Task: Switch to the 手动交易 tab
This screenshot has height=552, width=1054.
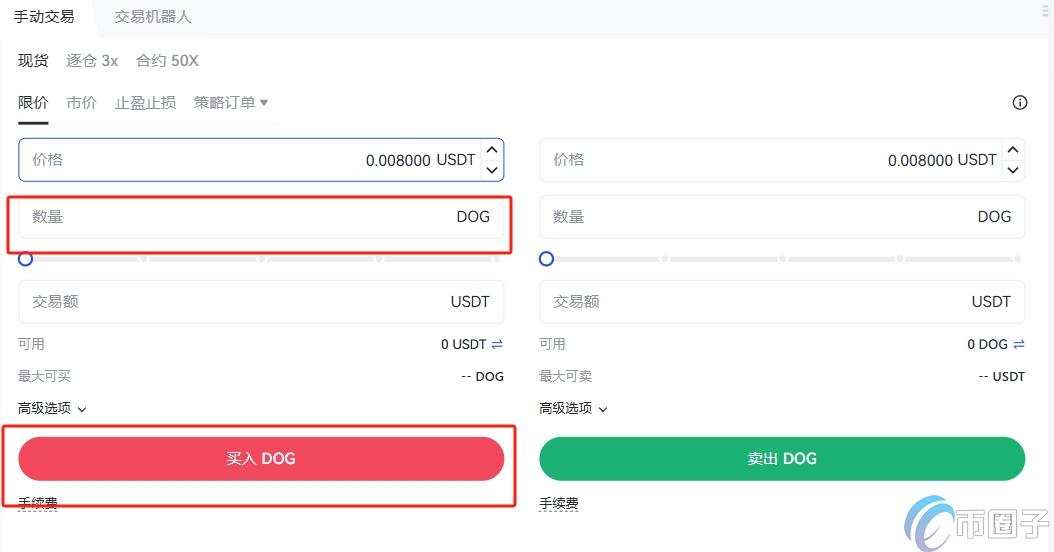Action: point(44,17)
